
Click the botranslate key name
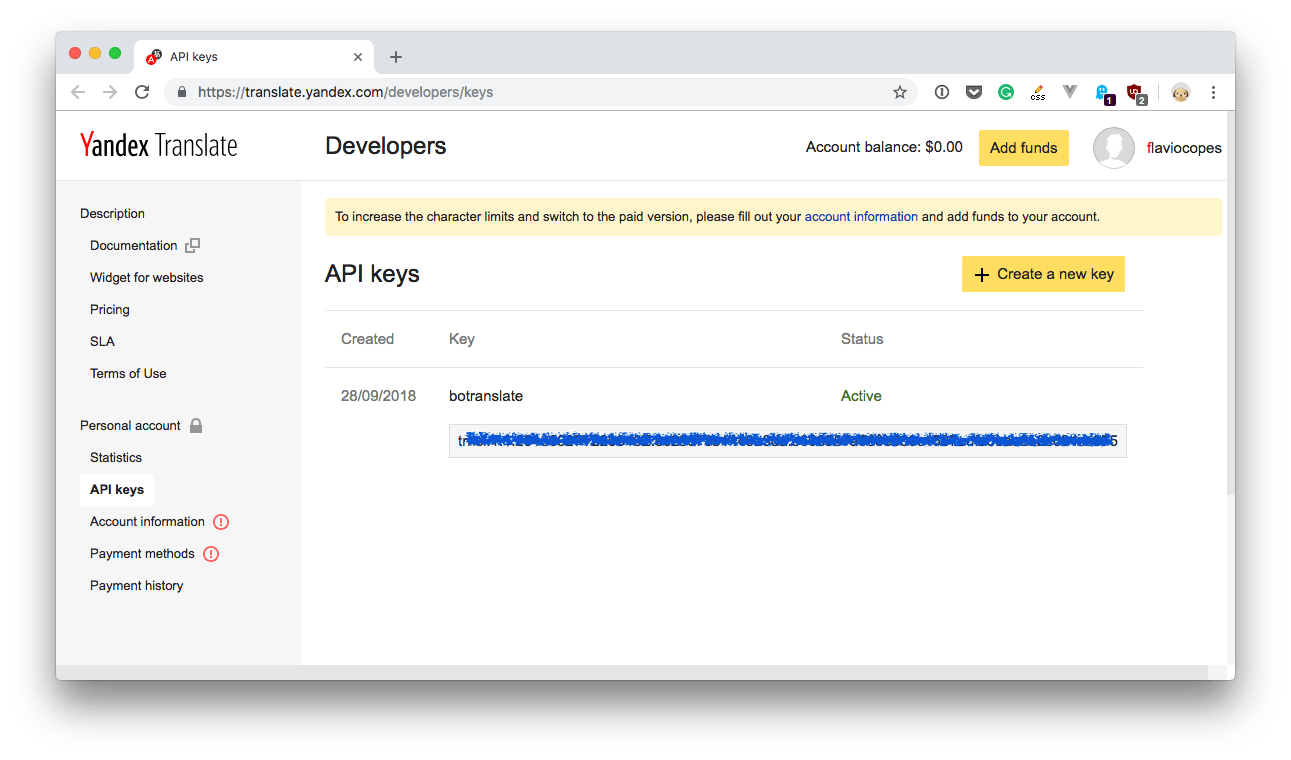tap(486, 396)
